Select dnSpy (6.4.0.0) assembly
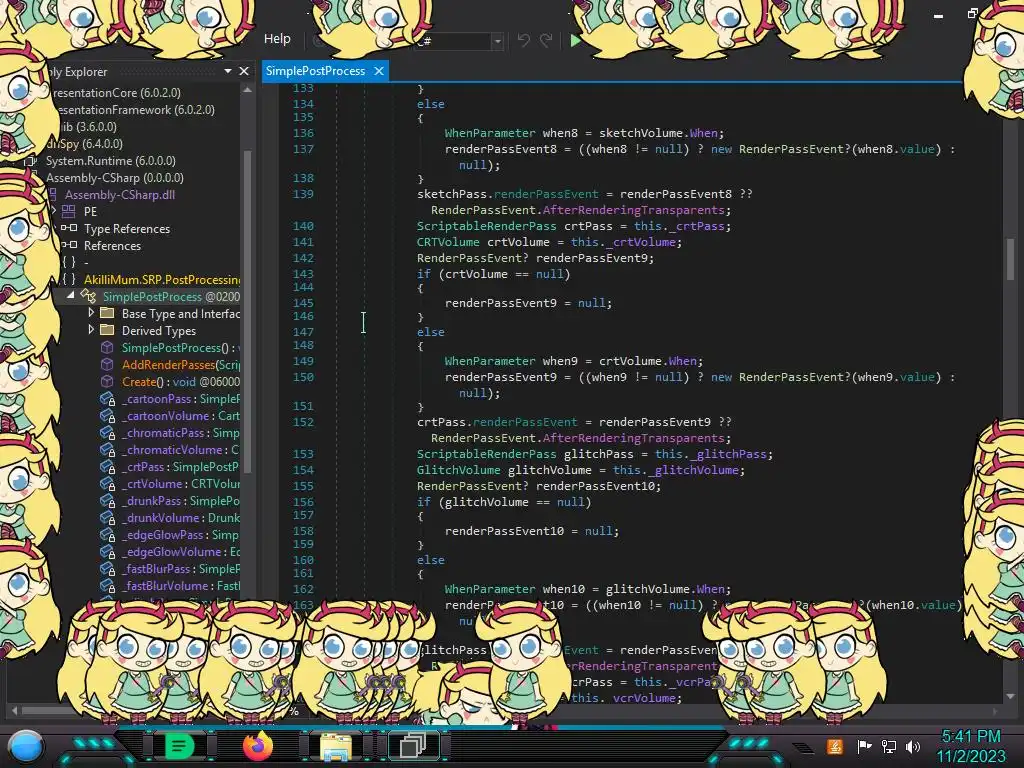The image size is (1024, 768). (x=84, y=144)
